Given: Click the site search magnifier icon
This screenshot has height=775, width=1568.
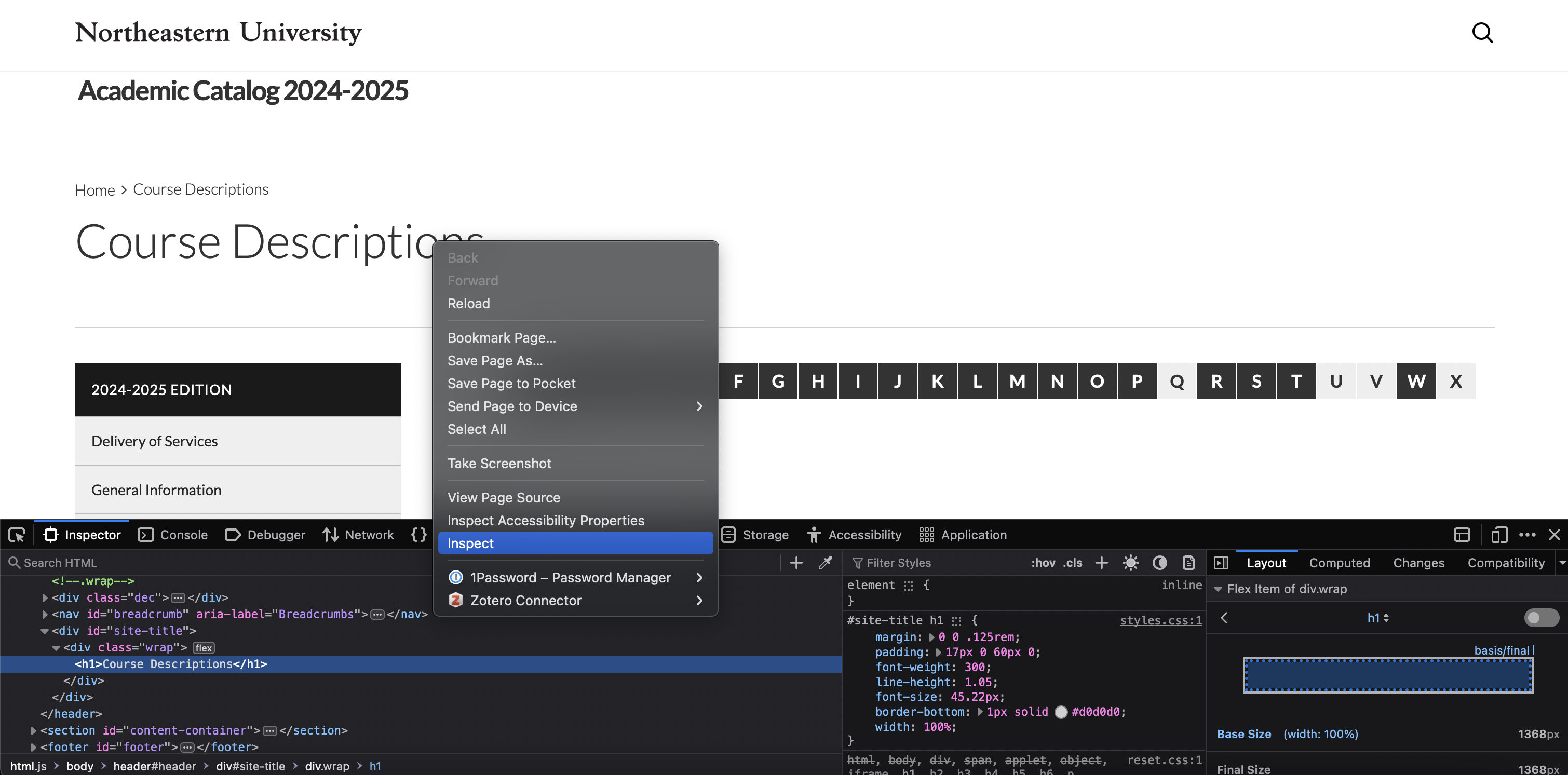Looking at the screenshot, I should [1482, 33].
